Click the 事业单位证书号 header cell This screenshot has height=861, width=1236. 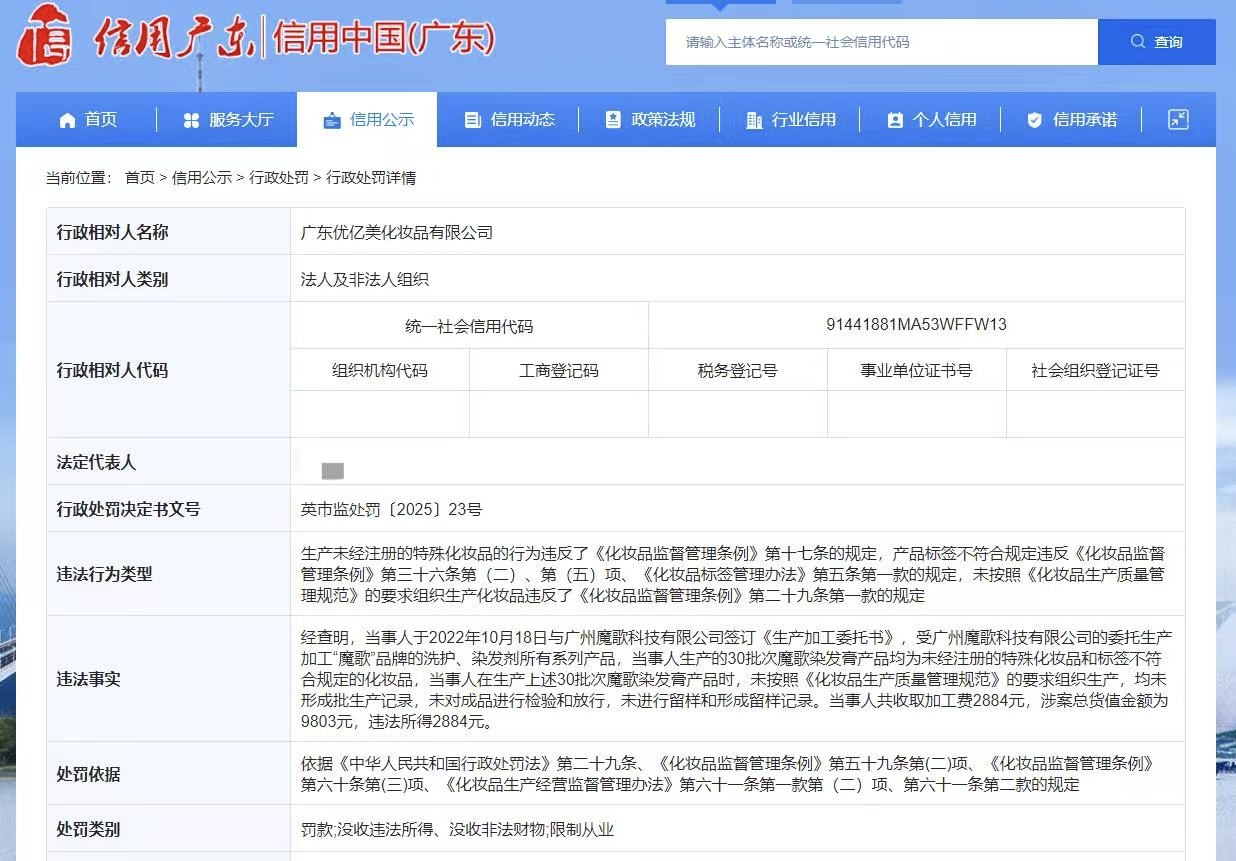[917, 370]
